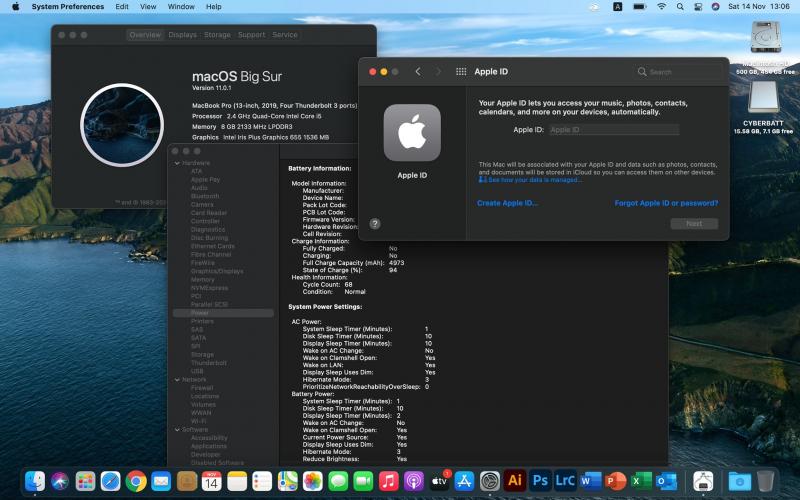Click Wi-Fi icon in menu bar

(x=661, y=7)
